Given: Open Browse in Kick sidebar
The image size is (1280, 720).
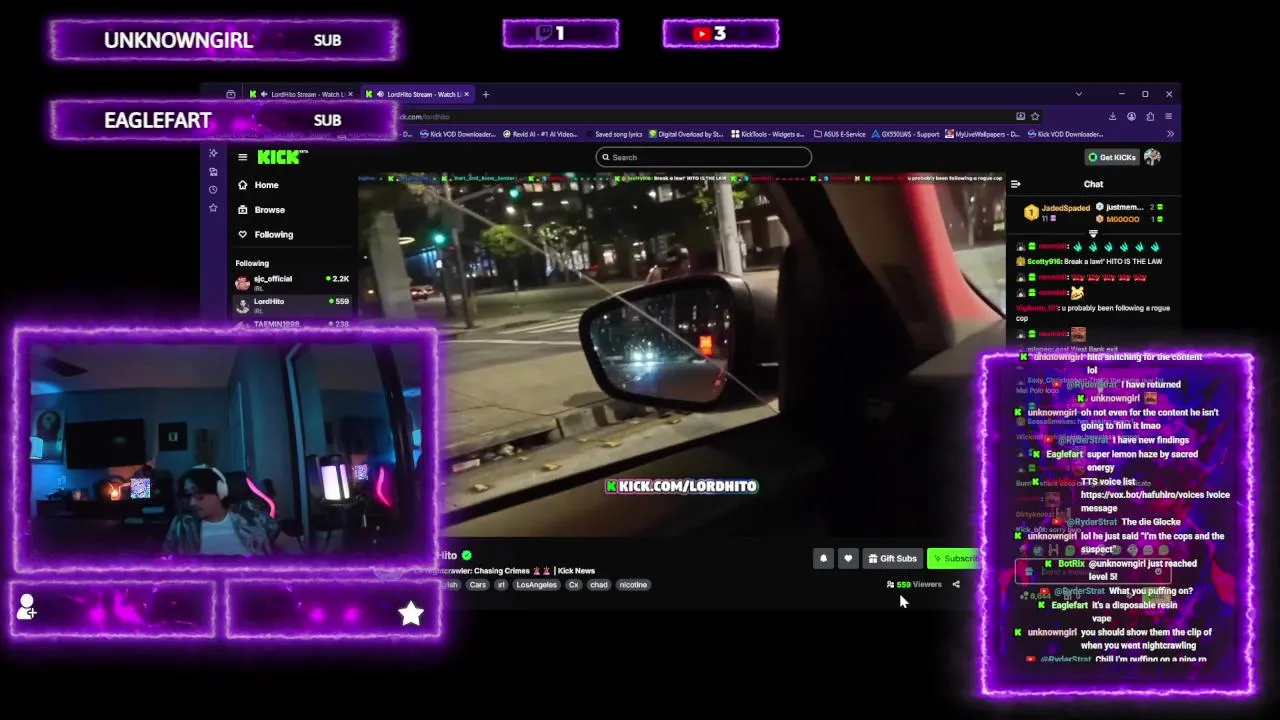Looking at the screenshot, I should [x=261, y=210].
